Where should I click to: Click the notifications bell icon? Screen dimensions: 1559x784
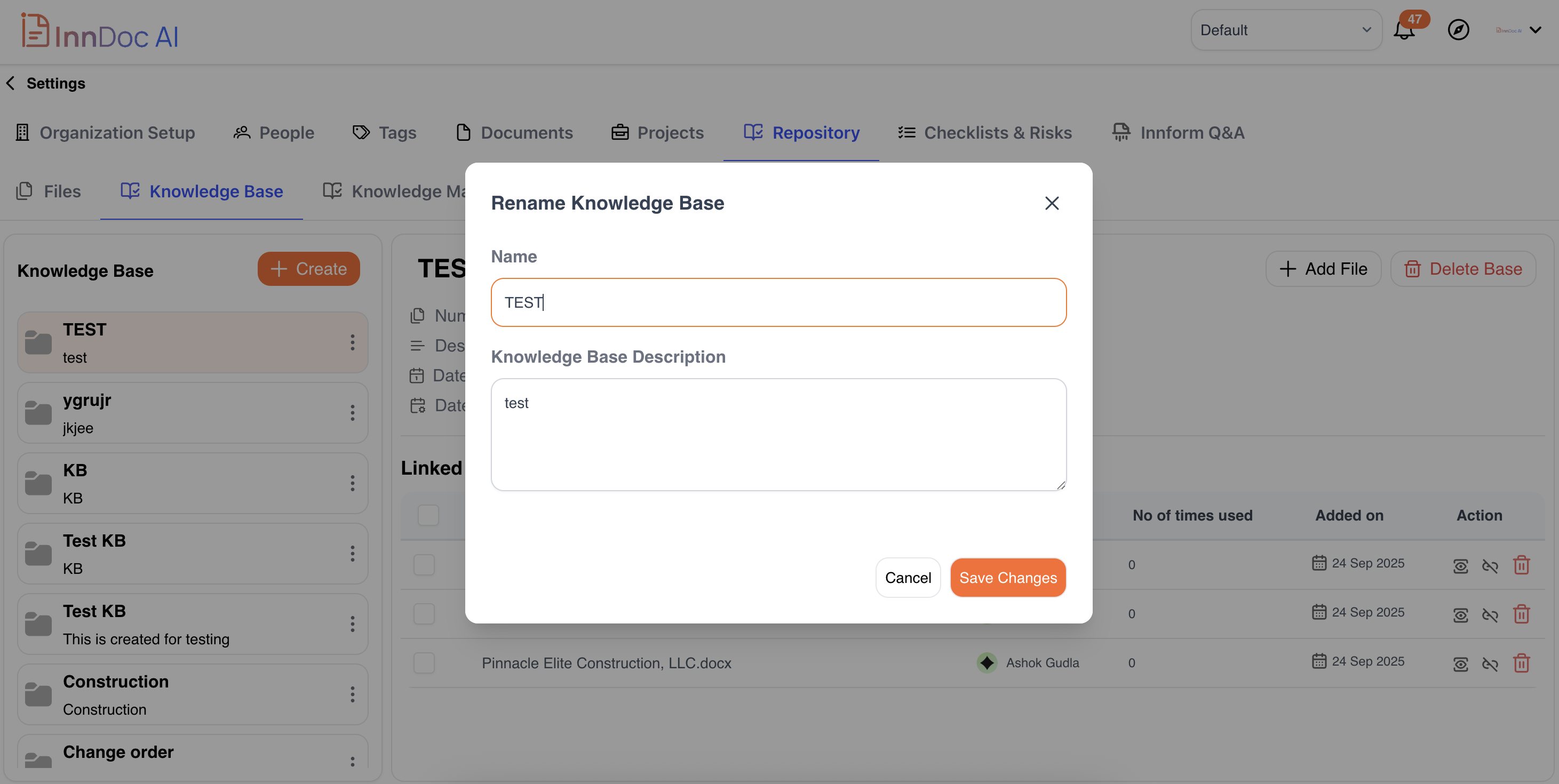1403,30
